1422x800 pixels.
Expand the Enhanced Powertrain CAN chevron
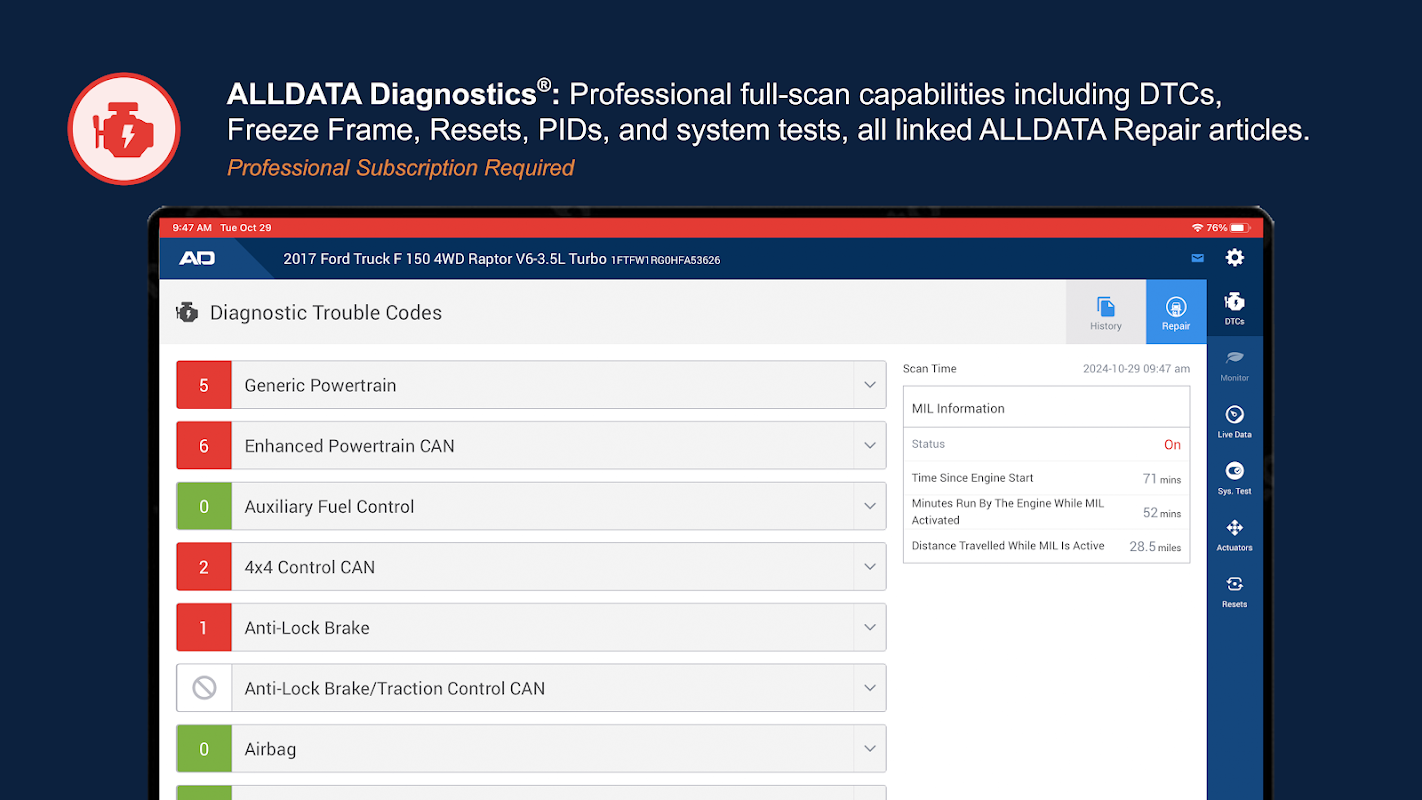click(870, 446)
